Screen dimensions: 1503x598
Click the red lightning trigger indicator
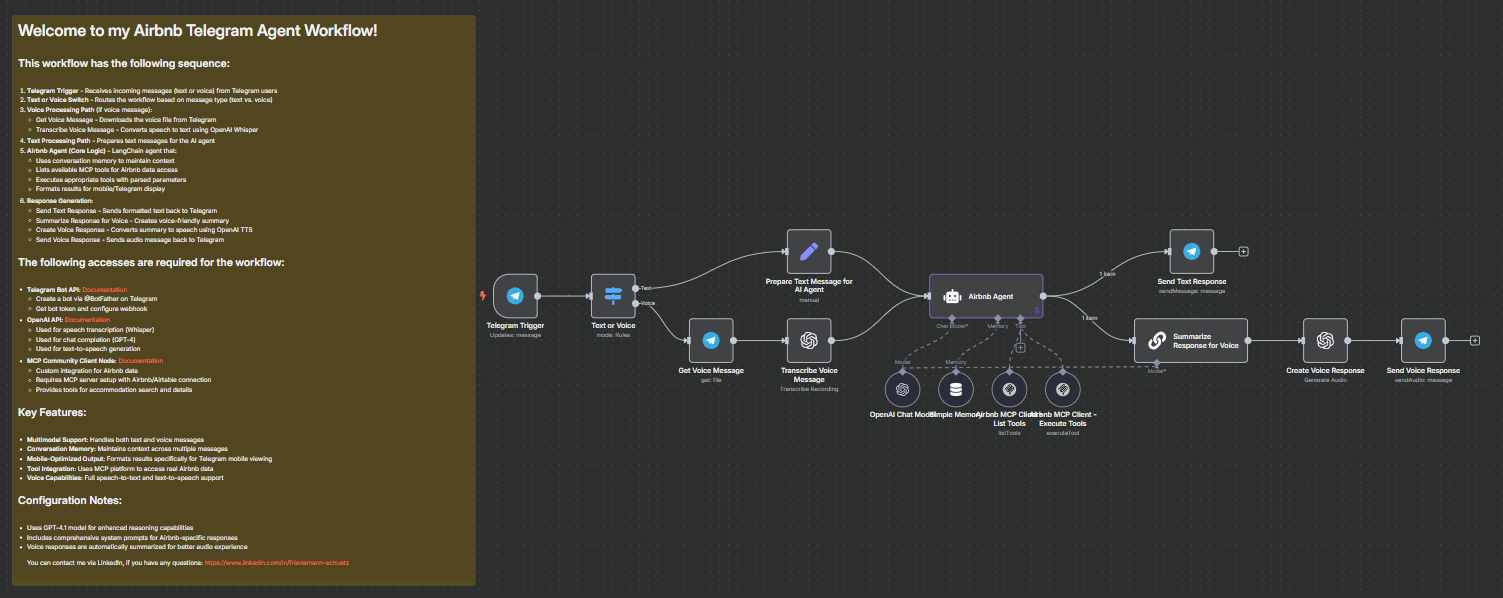point(484,296)
